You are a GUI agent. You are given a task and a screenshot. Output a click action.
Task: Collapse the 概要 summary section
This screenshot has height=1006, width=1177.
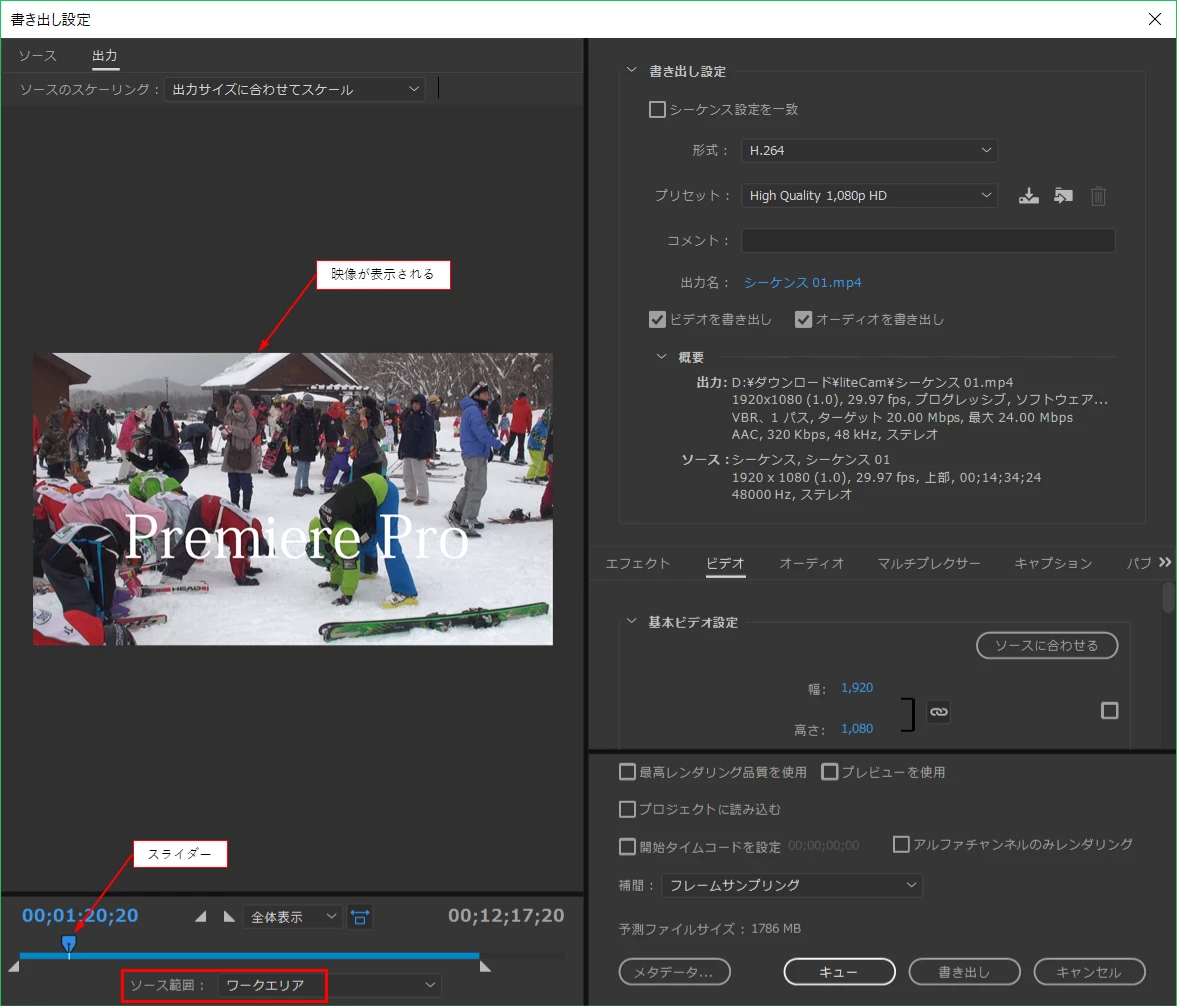coord(661,357)
